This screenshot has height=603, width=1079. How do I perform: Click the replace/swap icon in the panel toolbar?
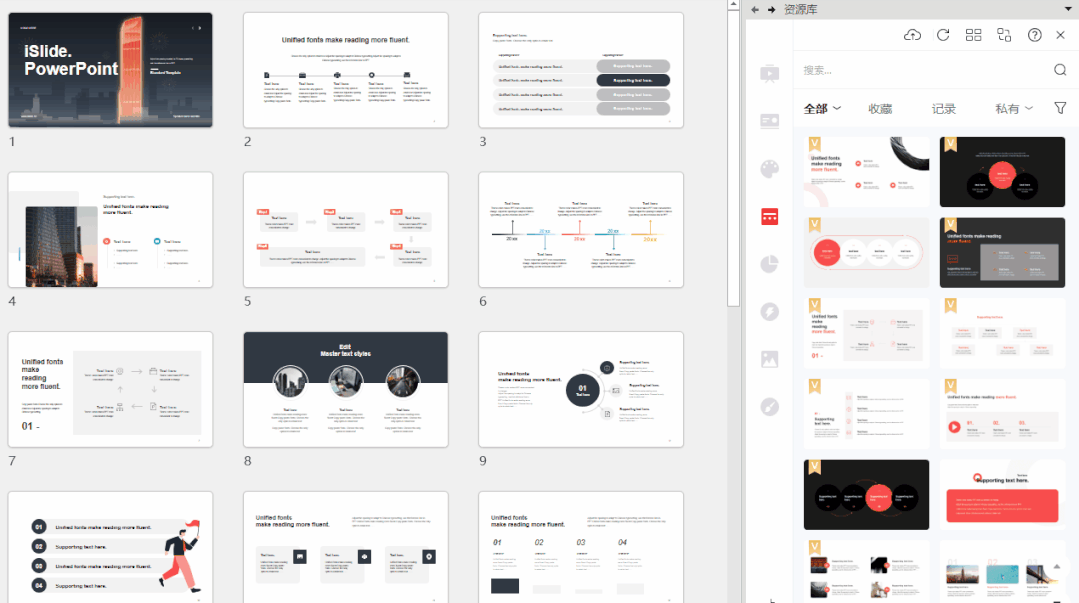[1004, 35]
